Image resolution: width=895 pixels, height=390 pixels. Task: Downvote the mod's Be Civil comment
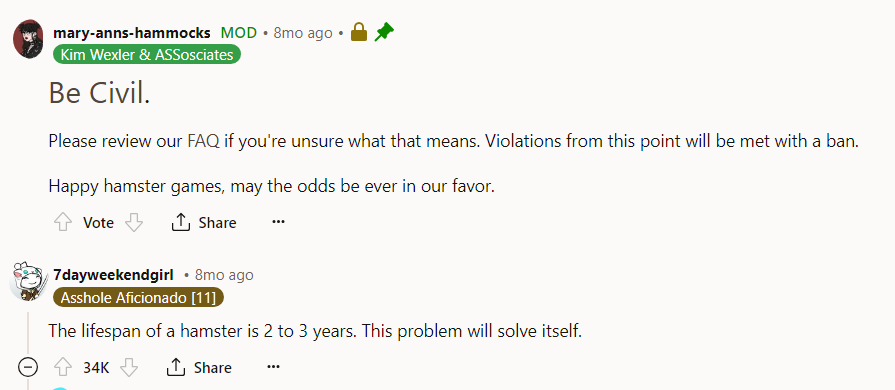point(134,222)
